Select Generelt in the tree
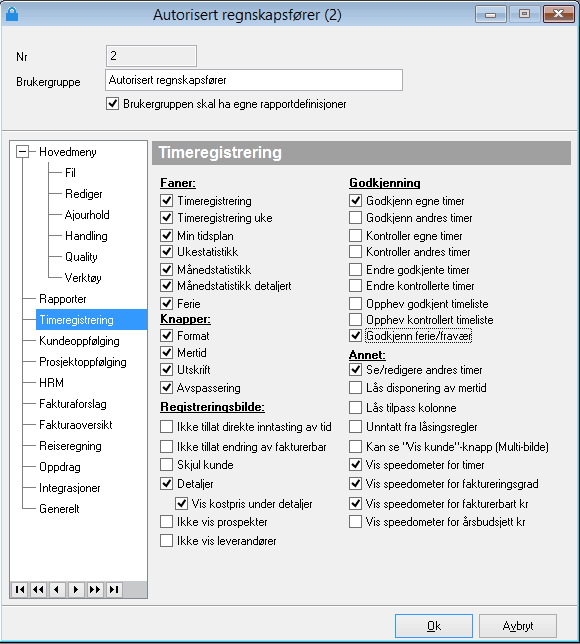The image size is (580, 644). tap(59, 509)
